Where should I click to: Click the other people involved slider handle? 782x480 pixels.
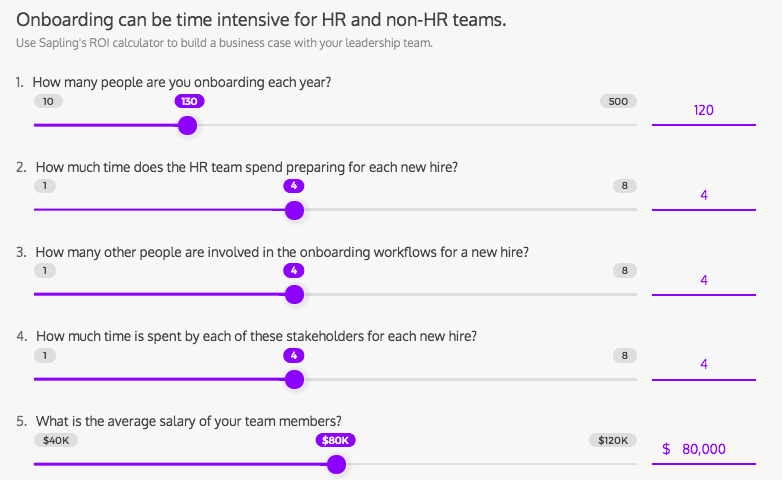pos(294,295)
